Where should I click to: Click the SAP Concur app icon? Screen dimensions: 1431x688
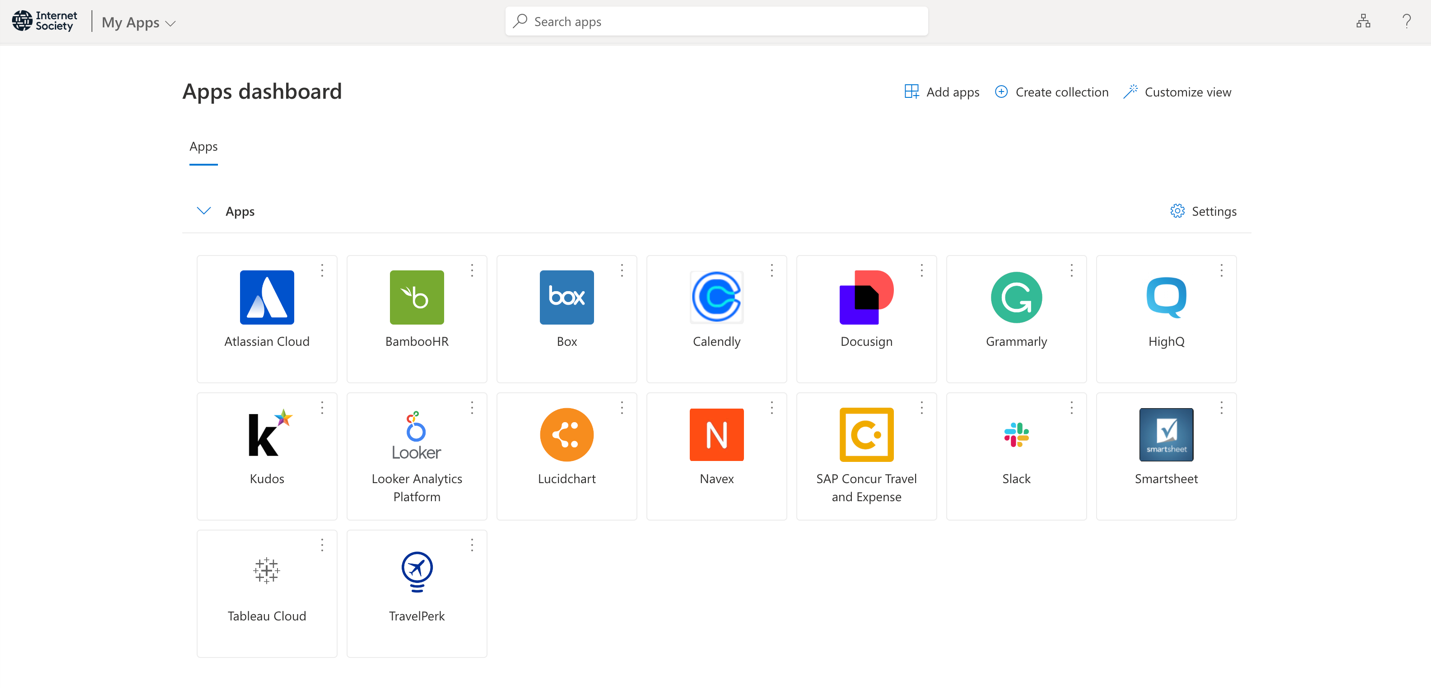pyautogui.click(x=867, y=434)
